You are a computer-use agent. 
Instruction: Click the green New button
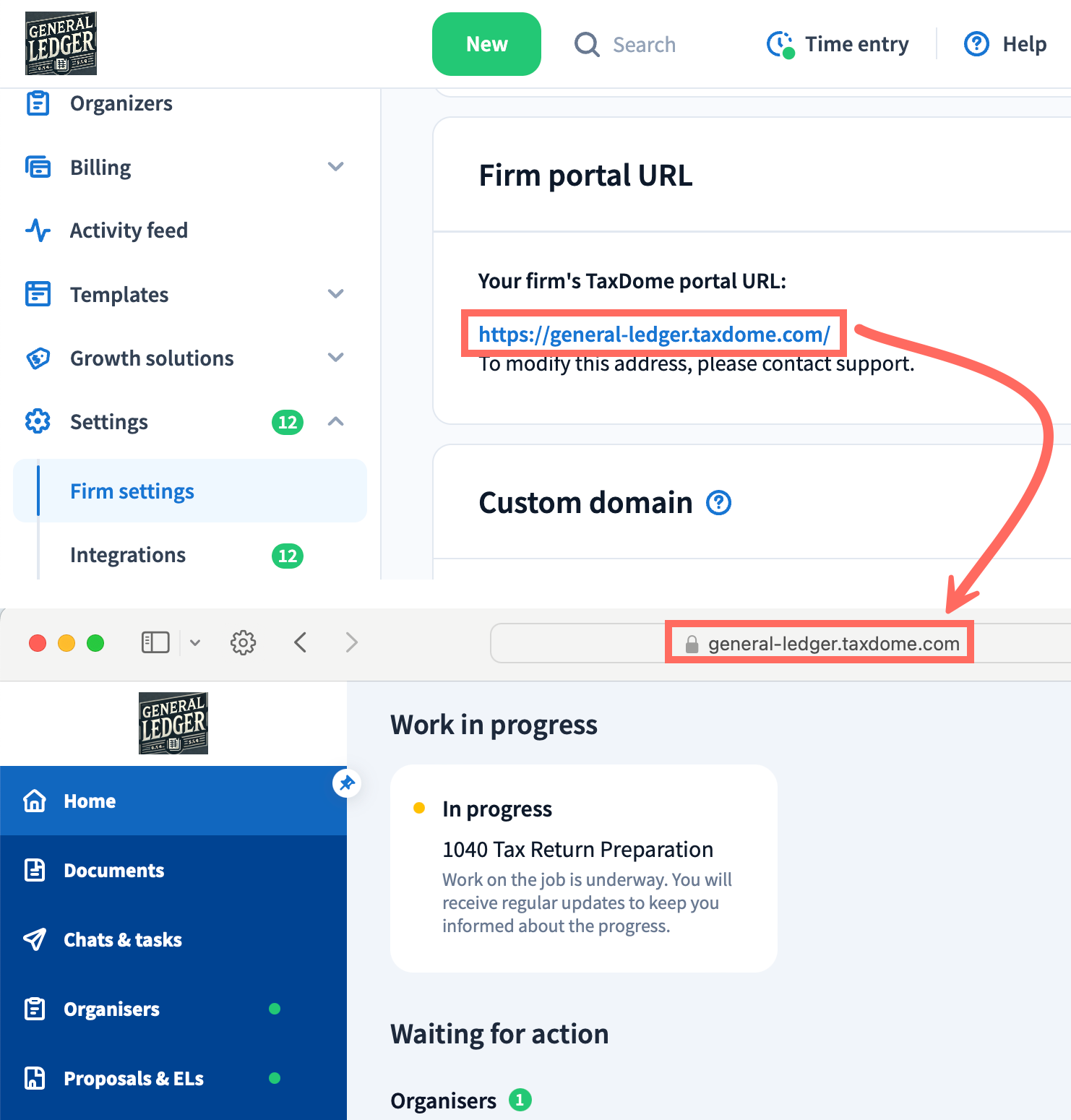[486, 44]
